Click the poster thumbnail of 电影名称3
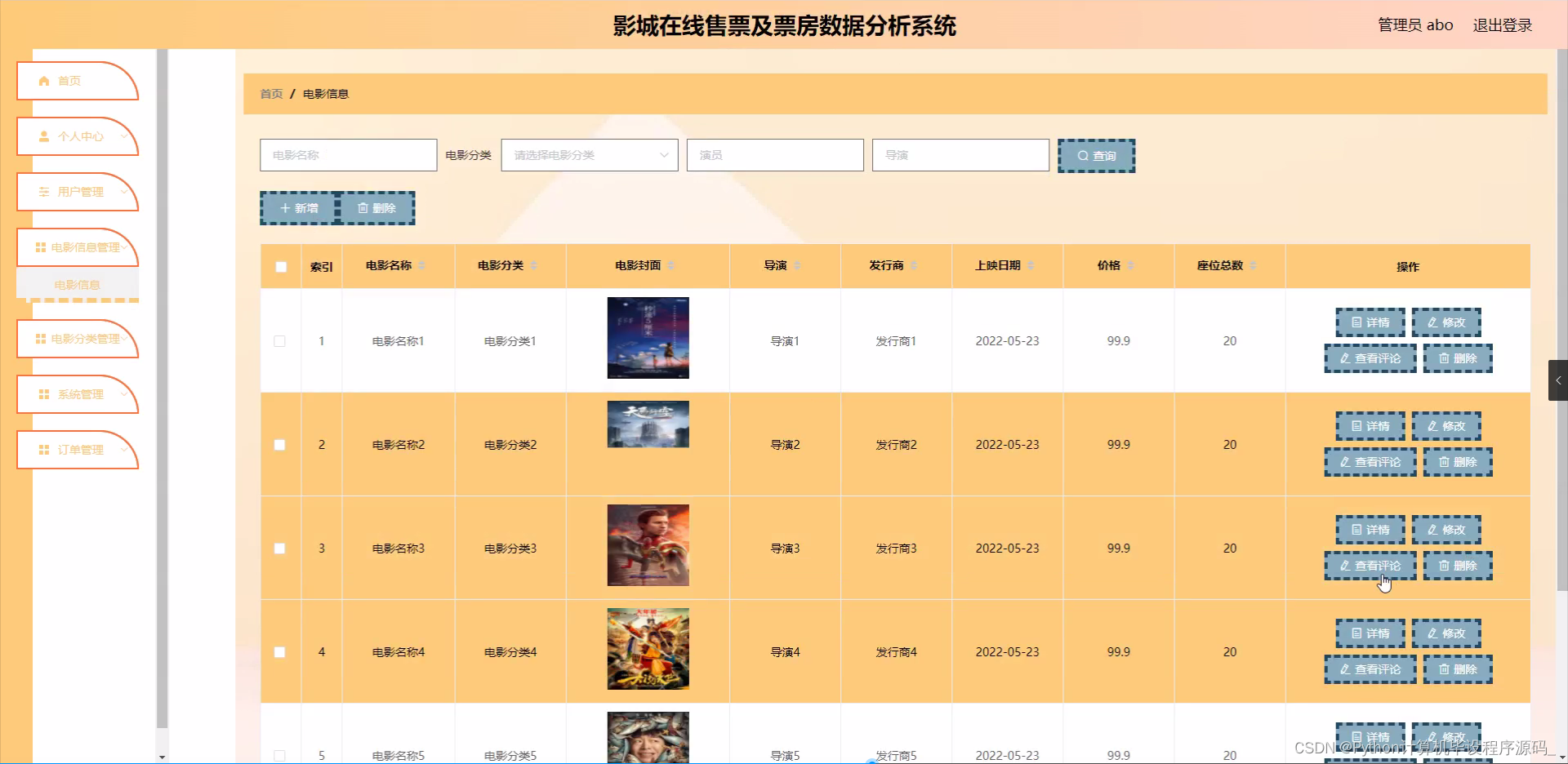1568x764 pixels. [648, 544]
